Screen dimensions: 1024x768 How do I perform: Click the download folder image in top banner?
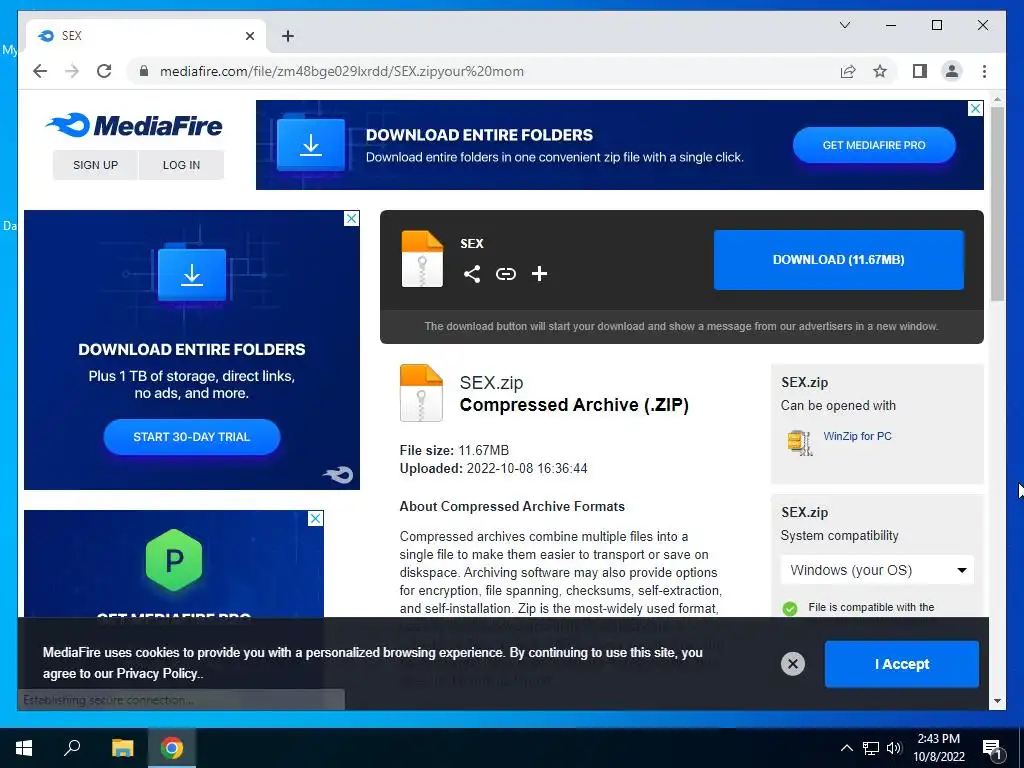[x=311, y=143]
